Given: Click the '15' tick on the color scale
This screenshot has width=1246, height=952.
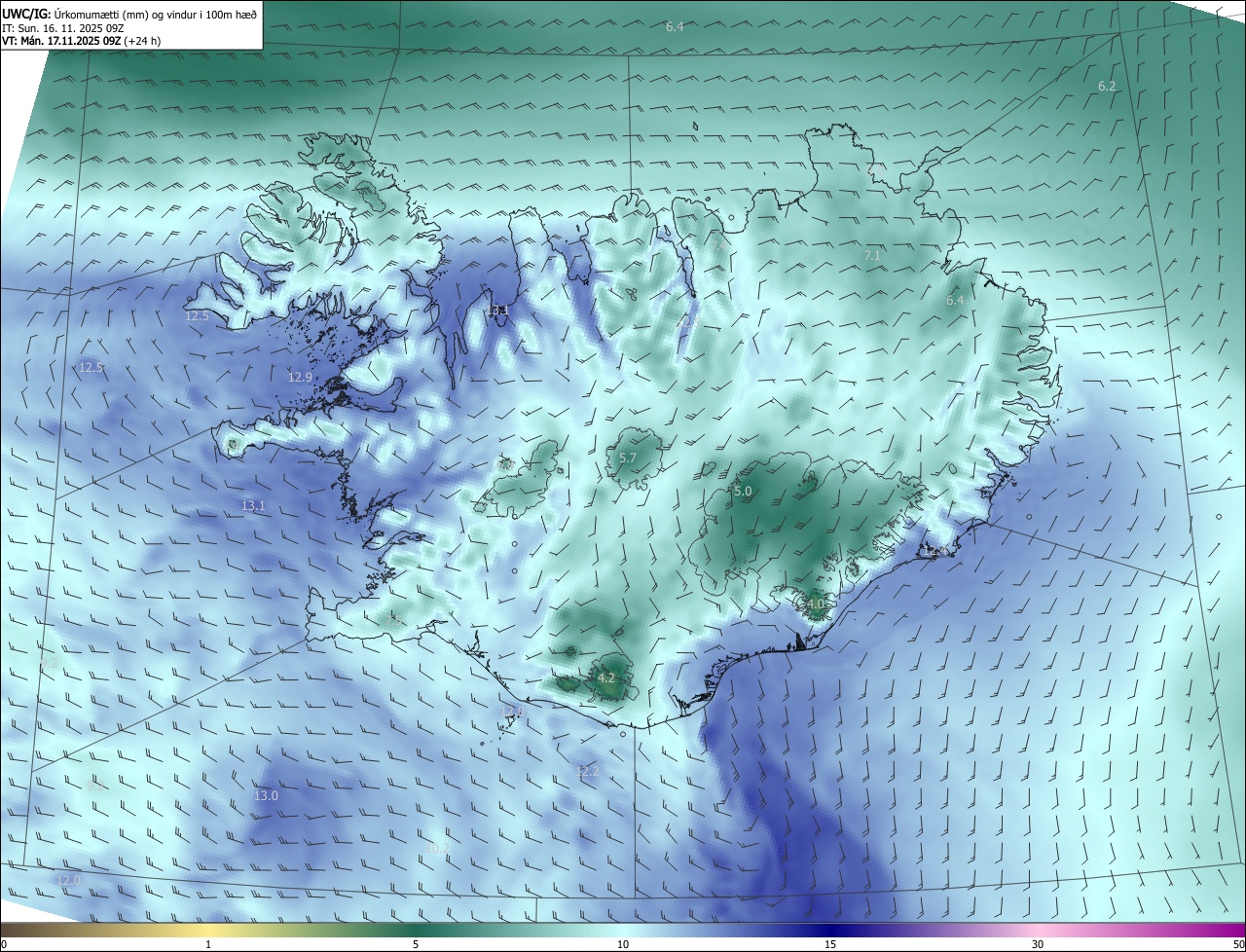Looking at the screenshot, I should [x=830, y=944].
